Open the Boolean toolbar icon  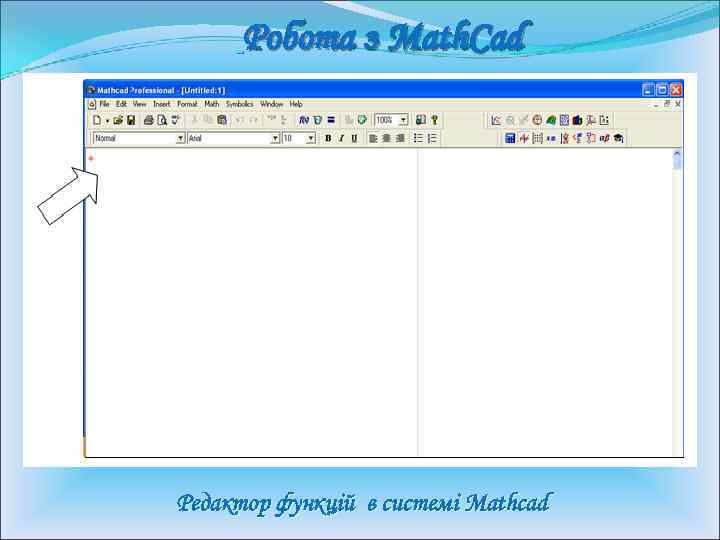tap(578, 138)
